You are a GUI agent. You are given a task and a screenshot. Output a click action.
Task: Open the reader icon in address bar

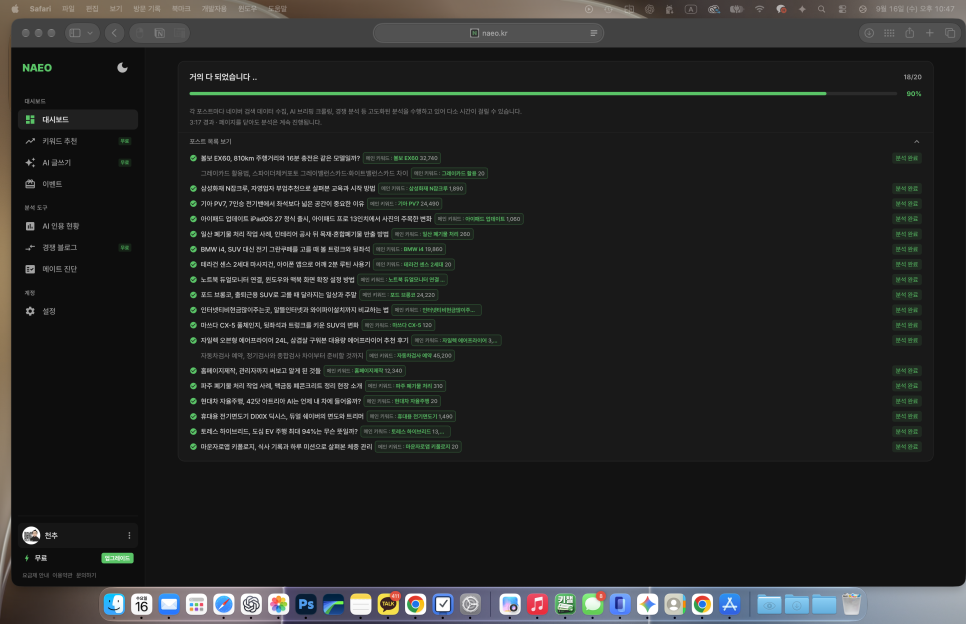point(593,33)
